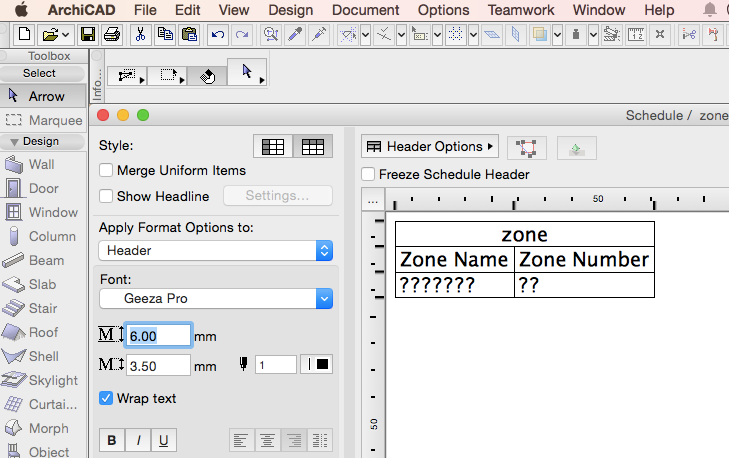Select the Slab tool
729x458 pixels.
[43, 284]
